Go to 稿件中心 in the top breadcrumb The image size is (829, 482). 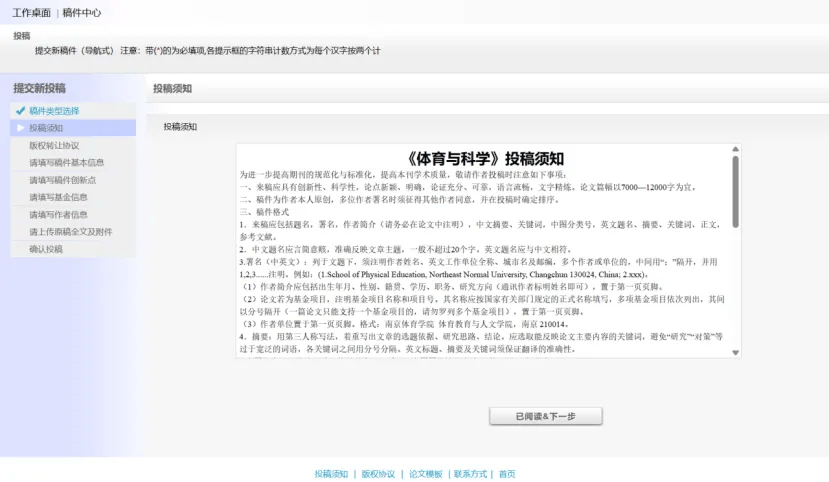(x=81, y=13)
